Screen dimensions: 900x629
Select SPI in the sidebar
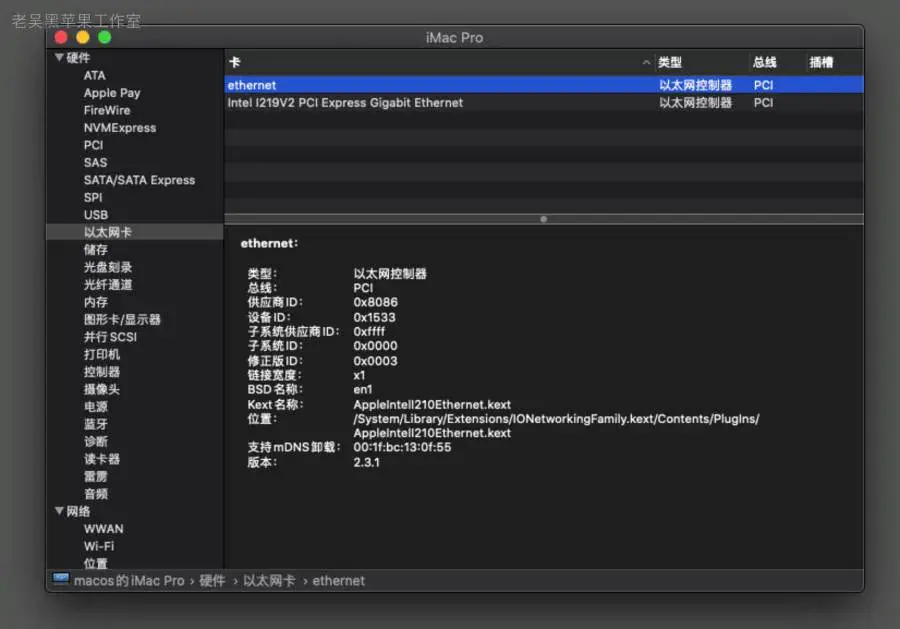click(x=93, y=197)
